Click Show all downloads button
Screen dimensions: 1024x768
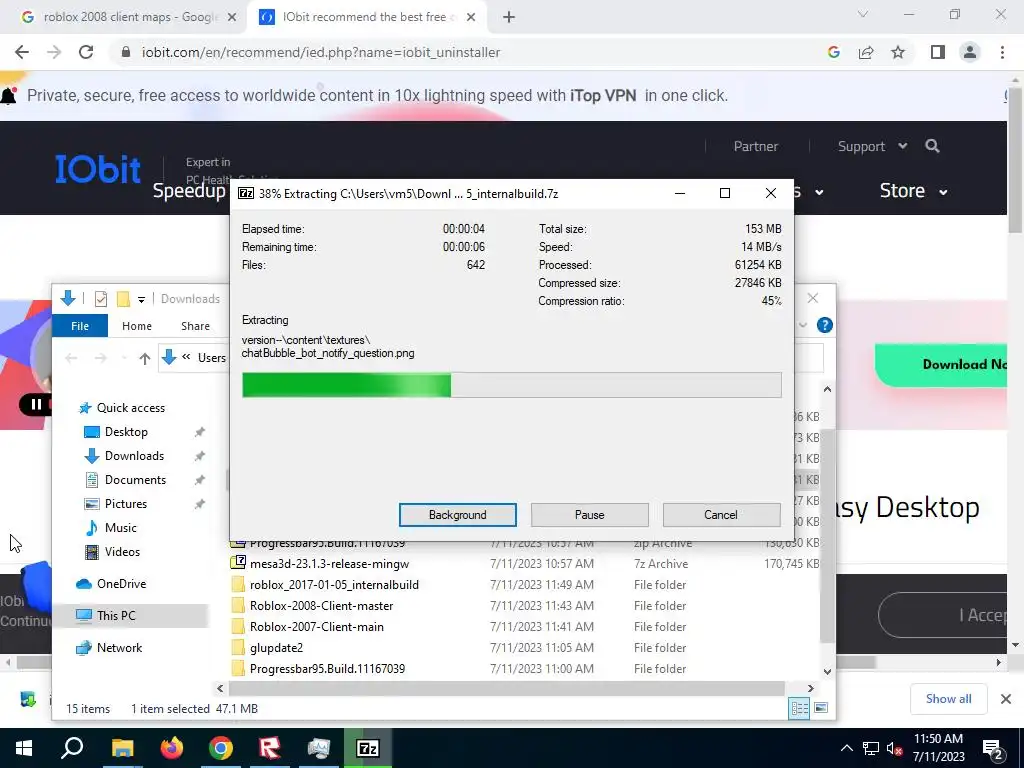coord(948,699)
